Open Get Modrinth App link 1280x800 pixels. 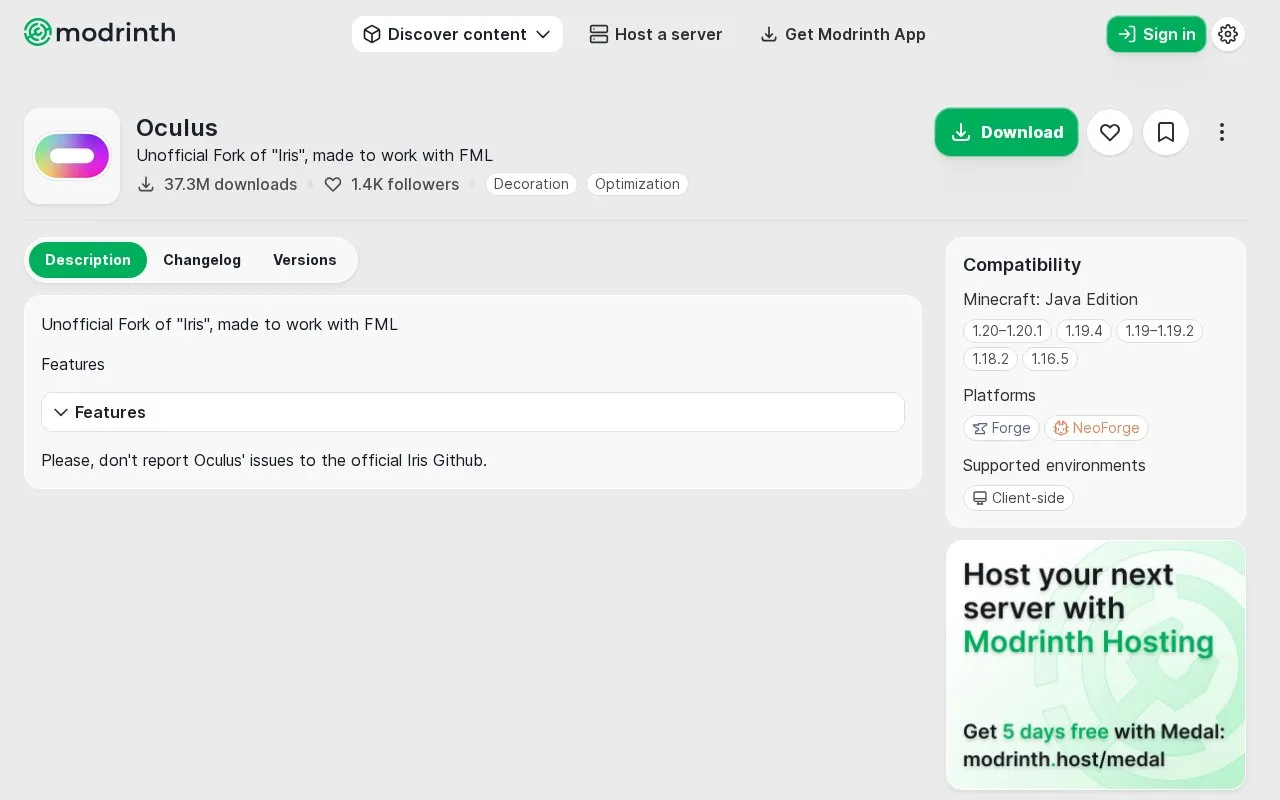tap(843, 34)
